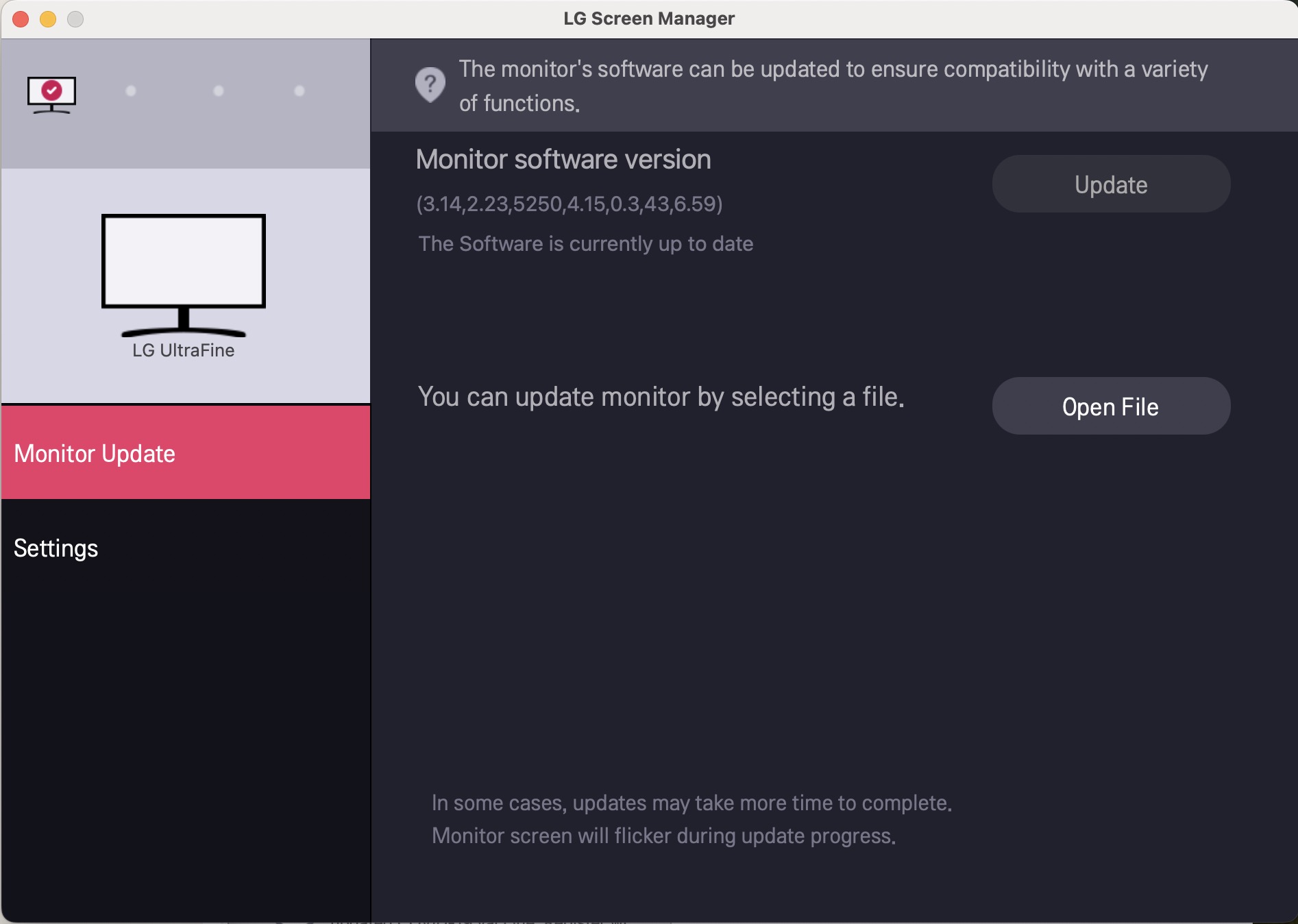1298x924 pixels.
Task: Click the 'Monitor screen will flicker' note
Action: 664,836
